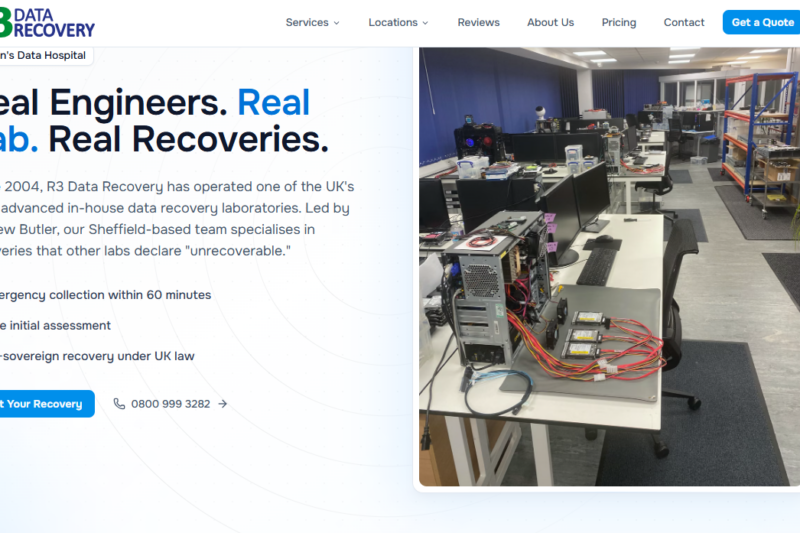This screenshot has width=800, height=533.
Task: Select the emergency collection within 60 minutes item
Action: coord(105,295)
